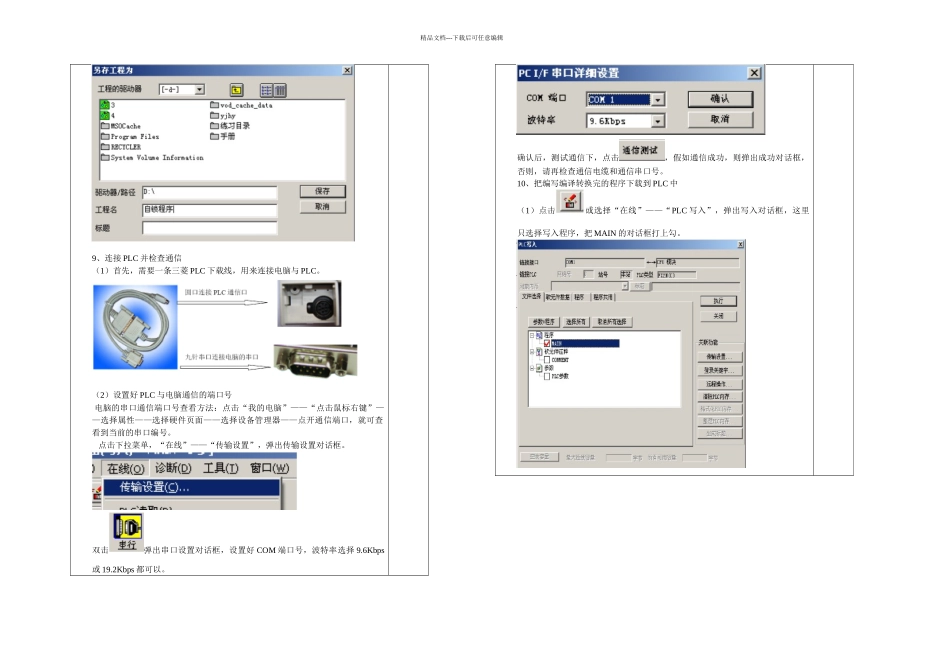Click the 取消所有选择 button
The width and height of the screenshot is (950, 672).
612,322
